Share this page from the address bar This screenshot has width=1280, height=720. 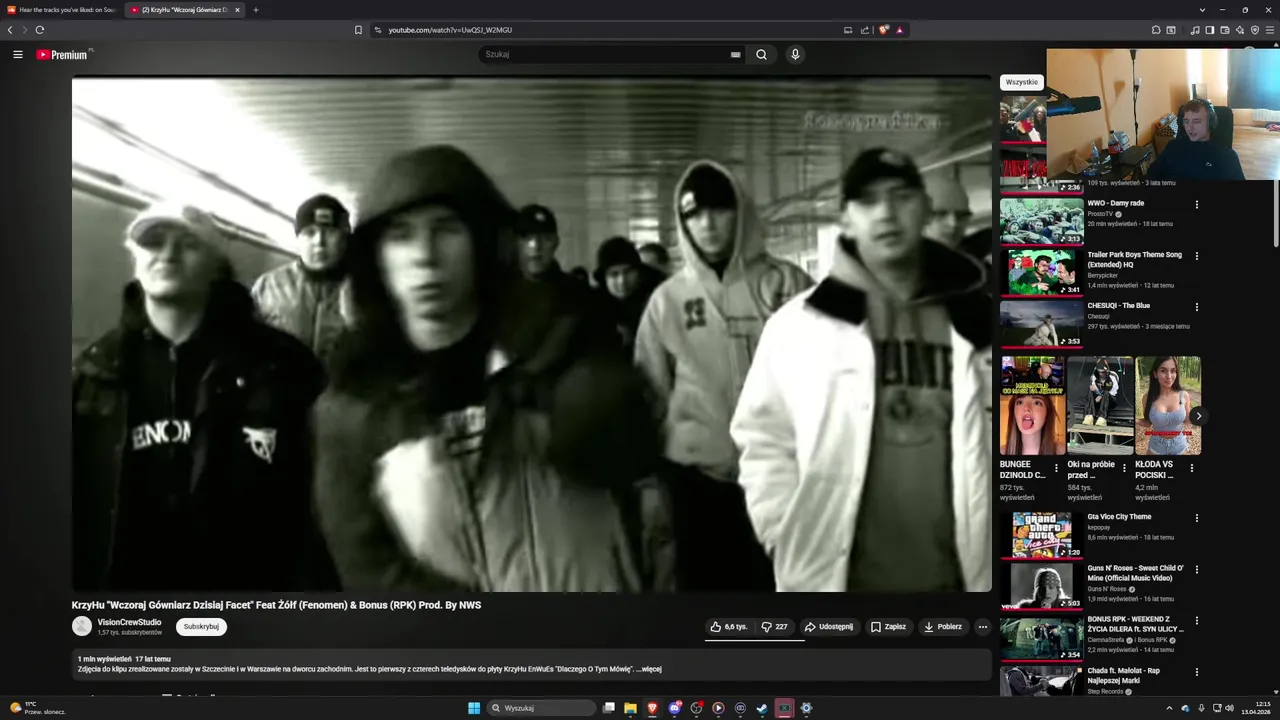[865, 30]
